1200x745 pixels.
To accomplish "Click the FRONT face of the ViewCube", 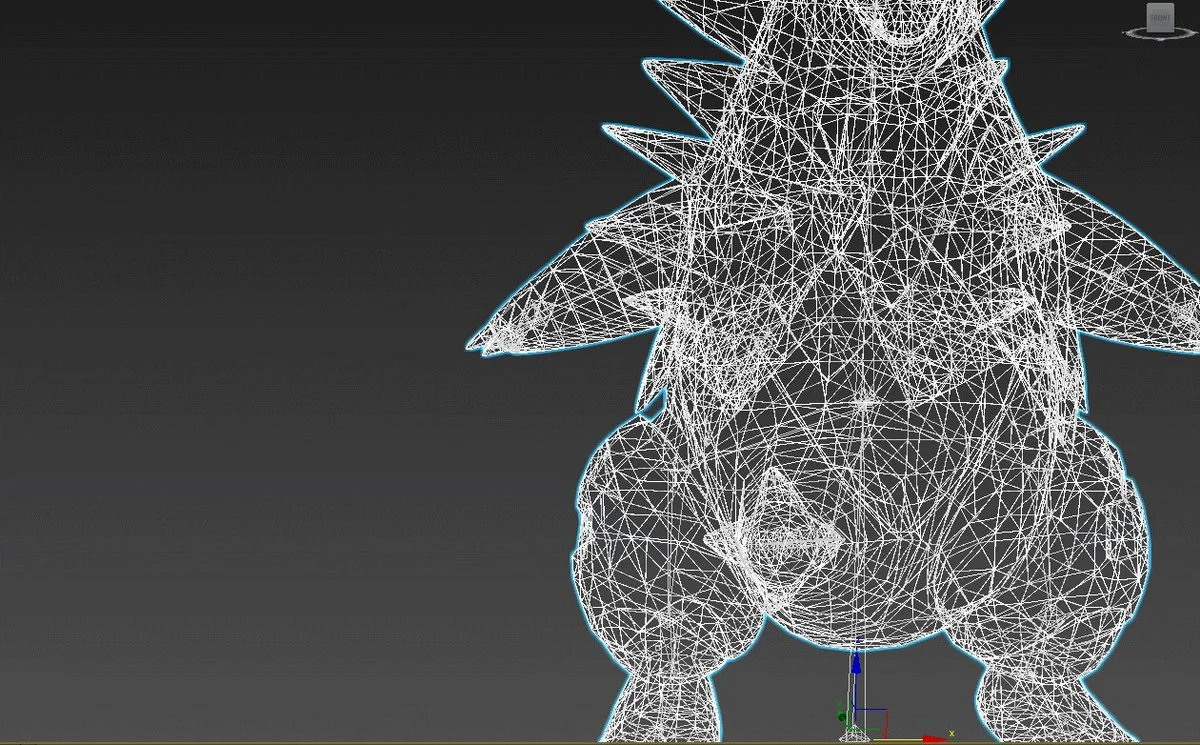I will [1160, 16].
